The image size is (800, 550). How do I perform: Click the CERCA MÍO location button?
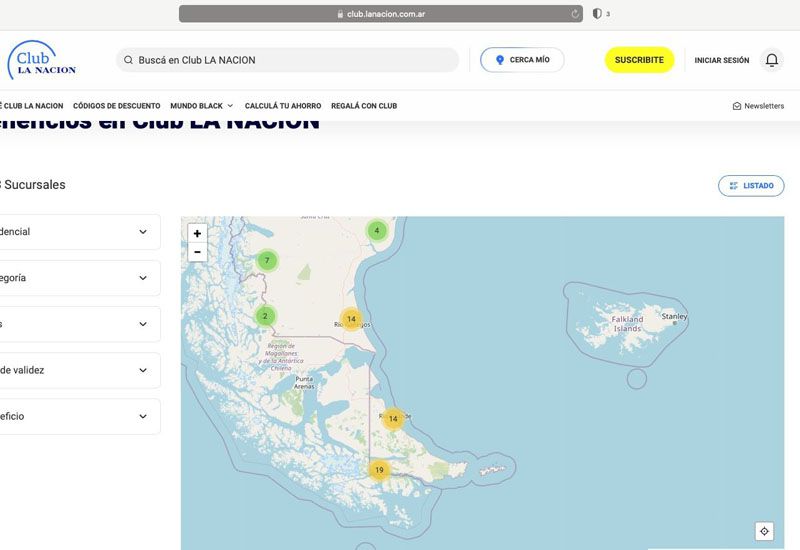pyautogui.click(x=522, y=60)
